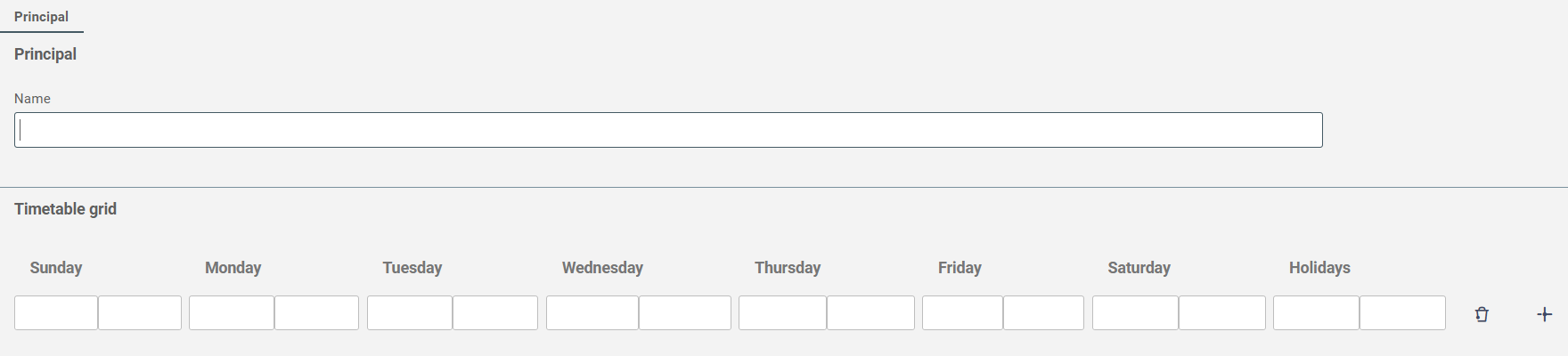This screenshot has height=356, width=1568.
Task: Select the second Wednesday time field
Action: [685, 313]
